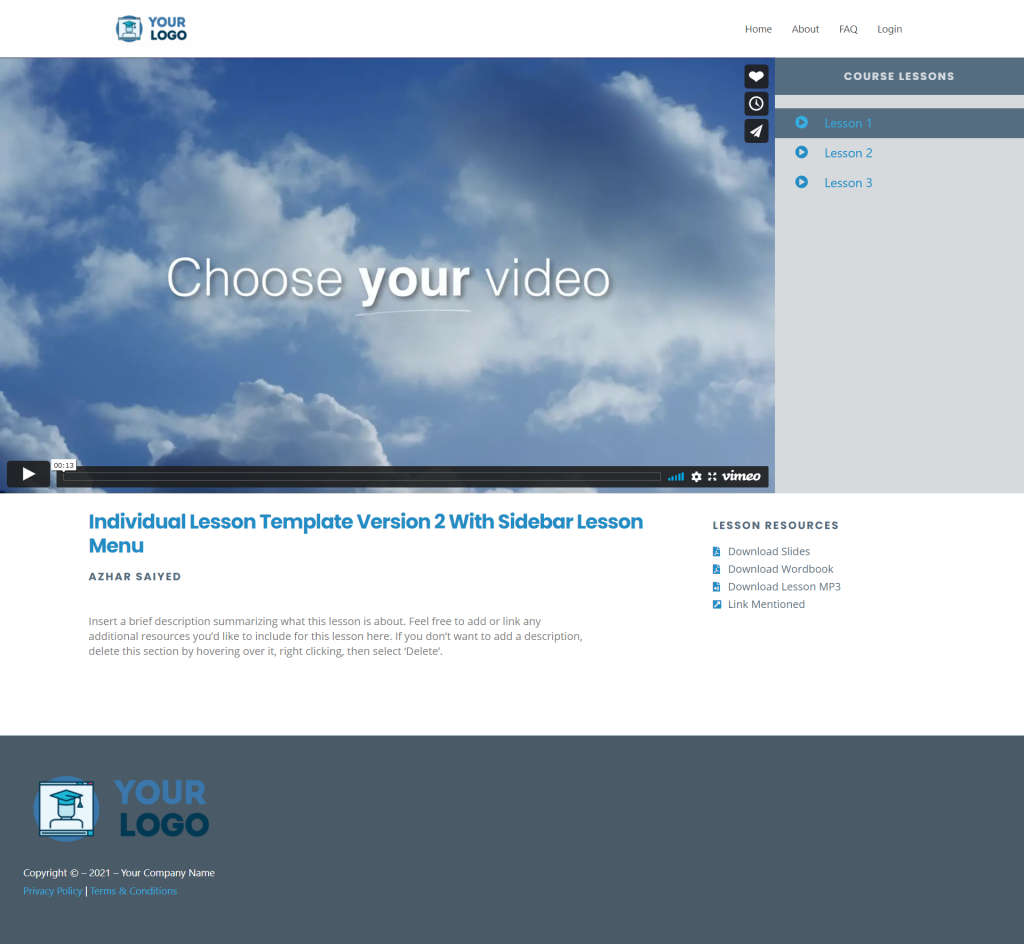This screenshot has height=944, width=1024.
Task: Click the lesson description paragraph
Action: (336, 637)
